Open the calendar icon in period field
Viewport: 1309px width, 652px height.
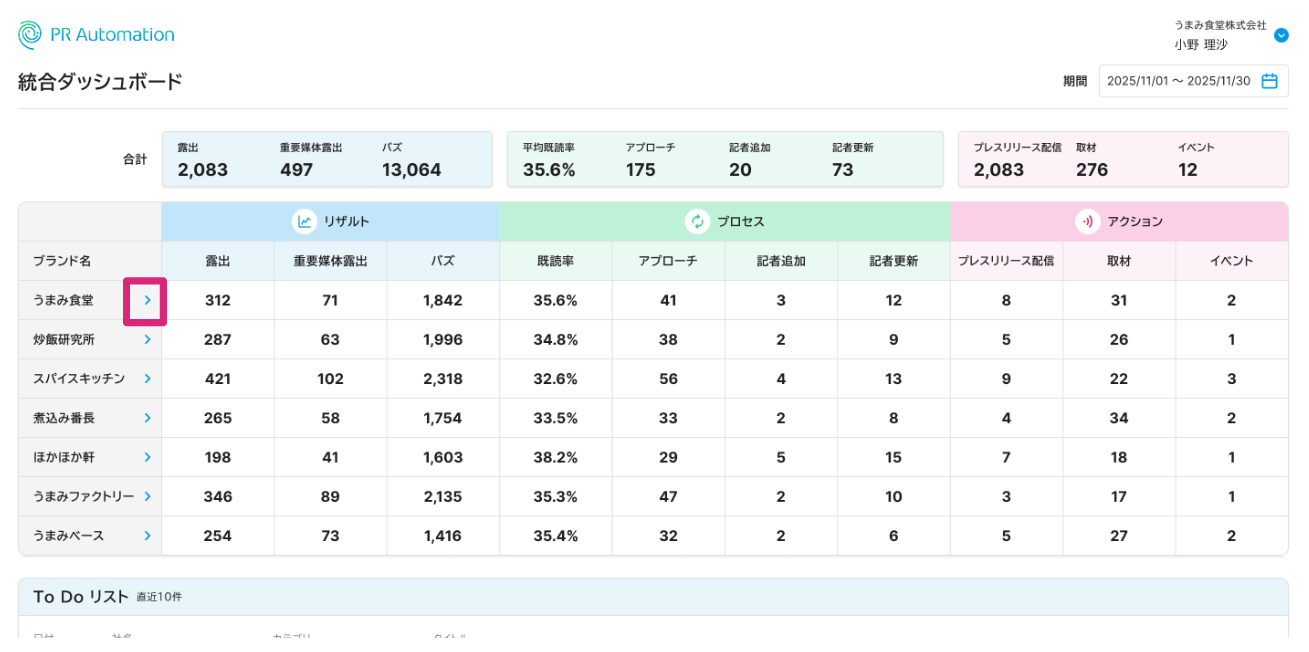coord(1269,81)
